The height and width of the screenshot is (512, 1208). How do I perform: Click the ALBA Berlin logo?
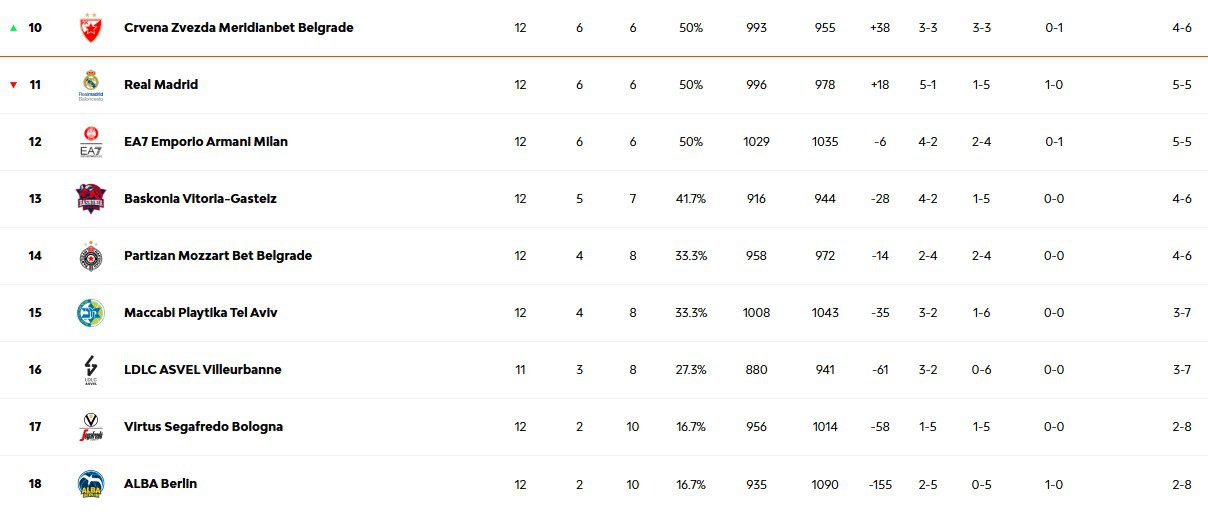click(90, 484)
